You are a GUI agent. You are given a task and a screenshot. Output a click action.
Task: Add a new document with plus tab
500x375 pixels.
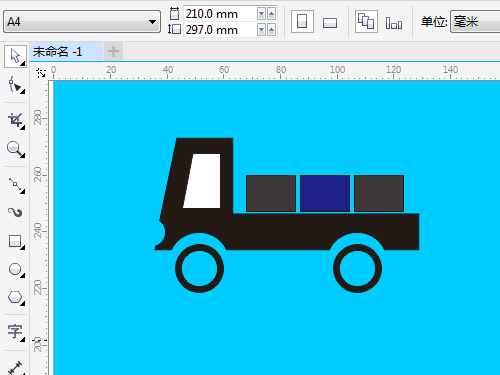point(113,52)
